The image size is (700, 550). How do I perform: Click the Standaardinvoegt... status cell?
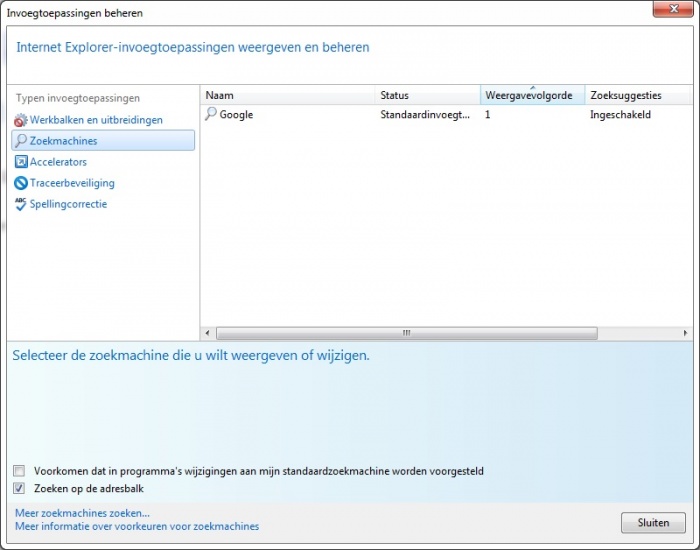(x=425, y=115)
